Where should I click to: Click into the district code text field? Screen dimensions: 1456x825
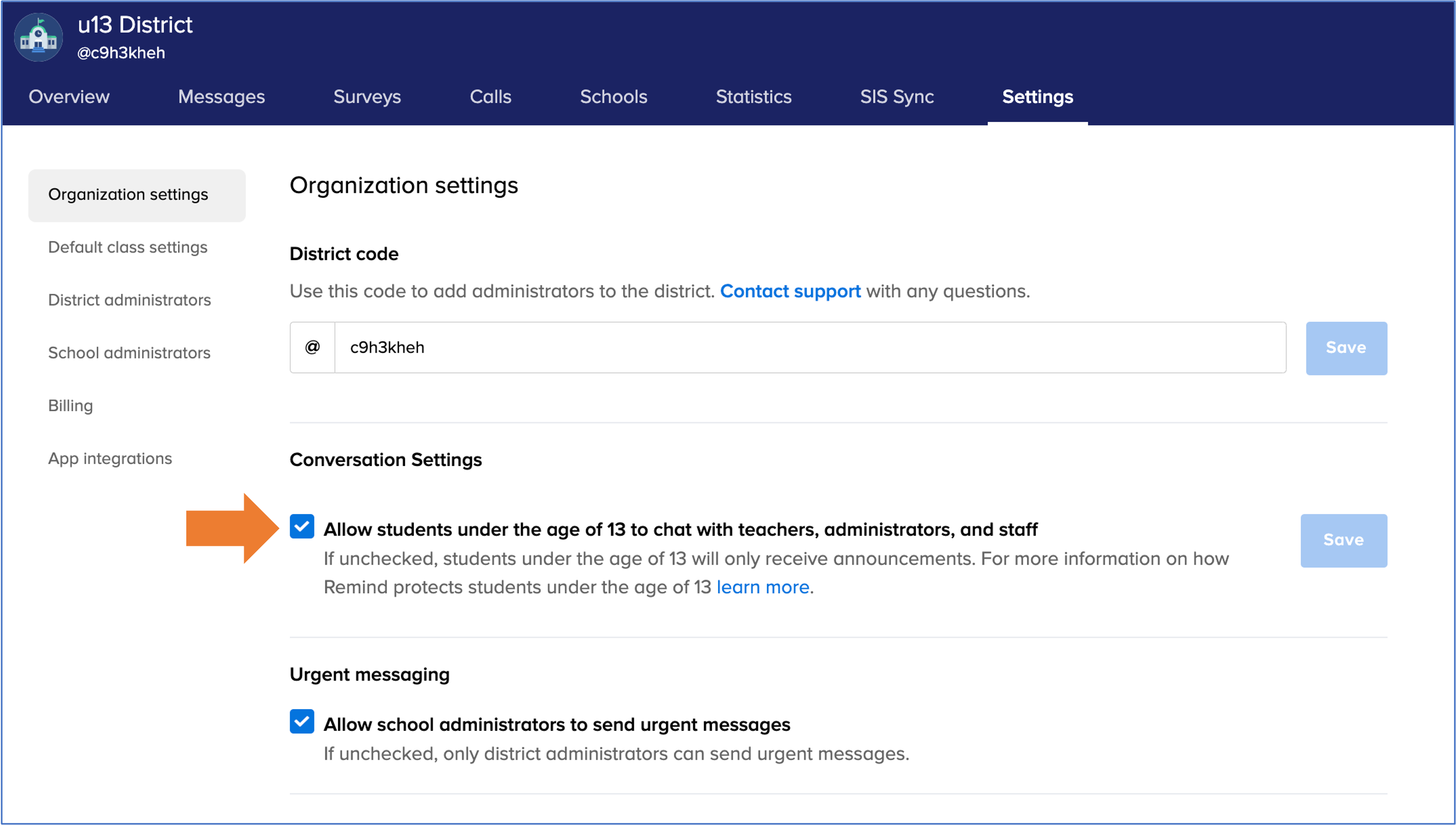point(809,348)
